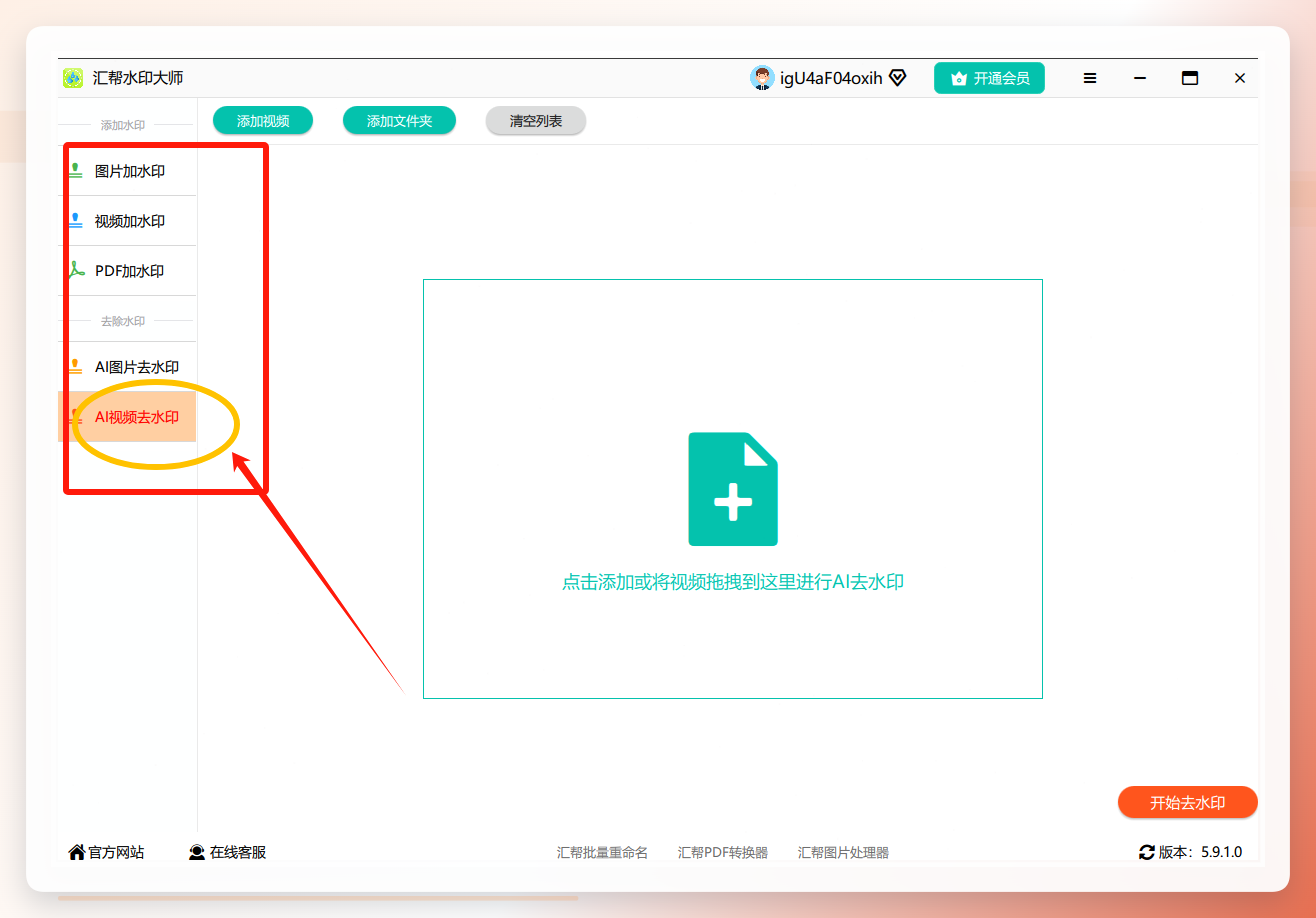Open the 汇帮图片处理器 link

[x=843, y=853]
